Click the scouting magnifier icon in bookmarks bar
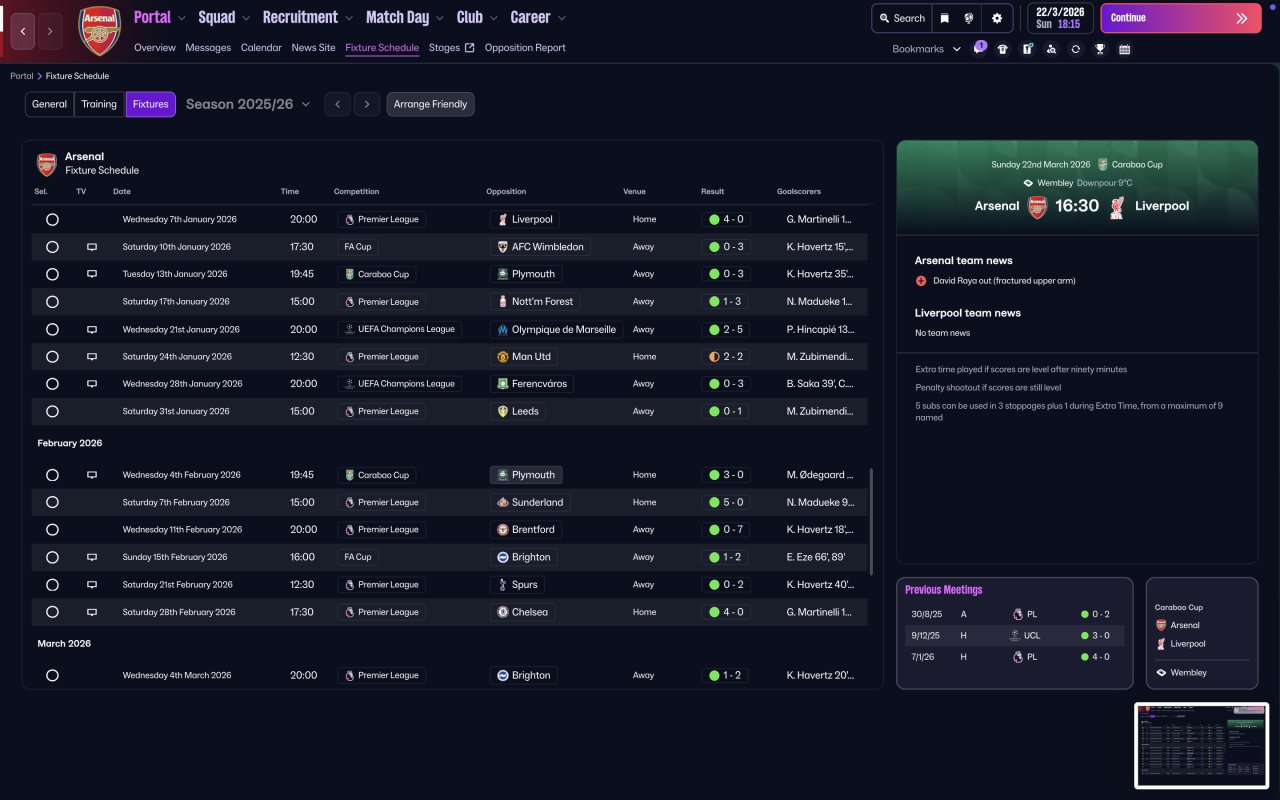Screen dimensions: 1280x800 tap(1051, 49)
